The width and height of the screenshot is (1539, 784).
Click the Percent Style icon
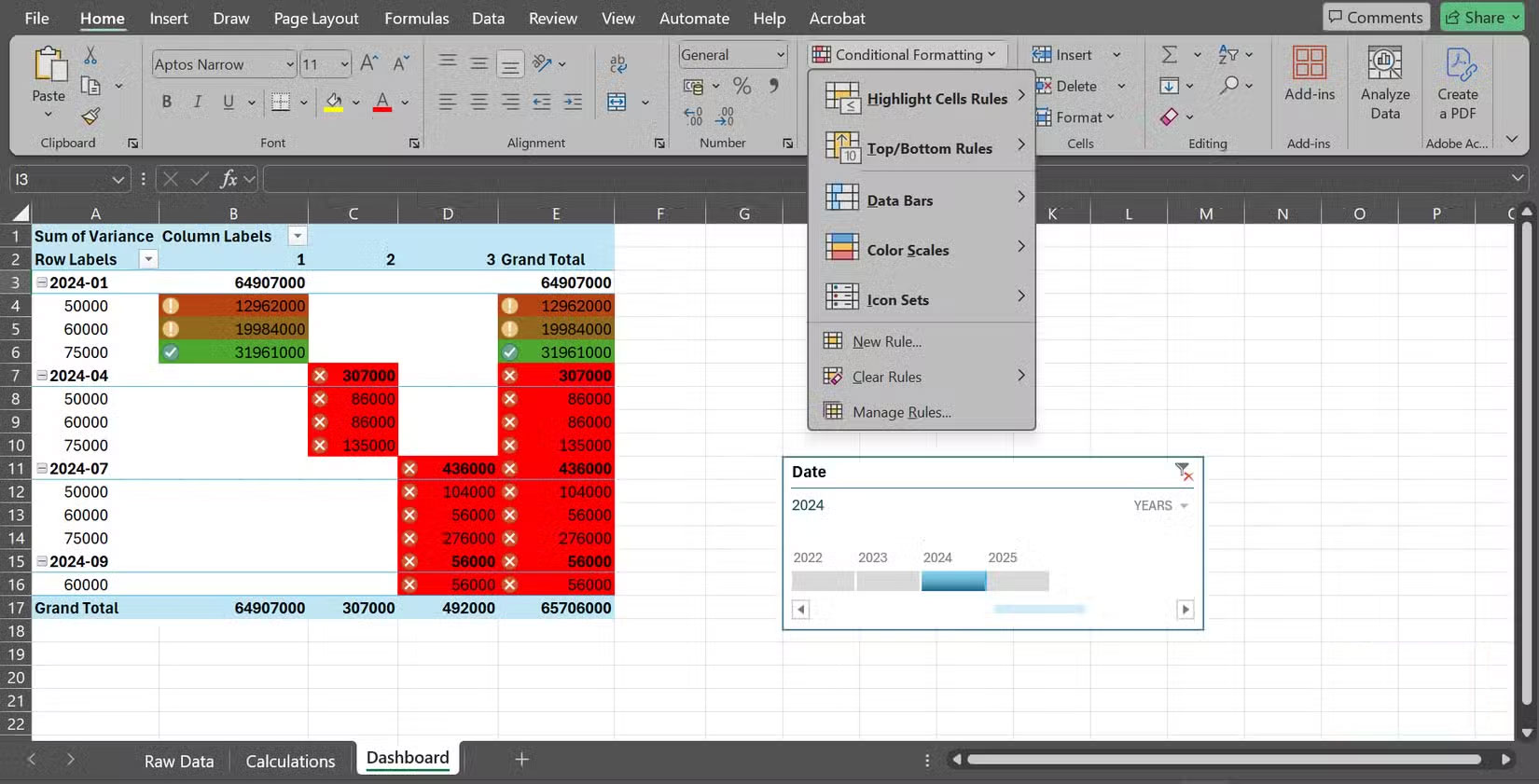(742, 87)
